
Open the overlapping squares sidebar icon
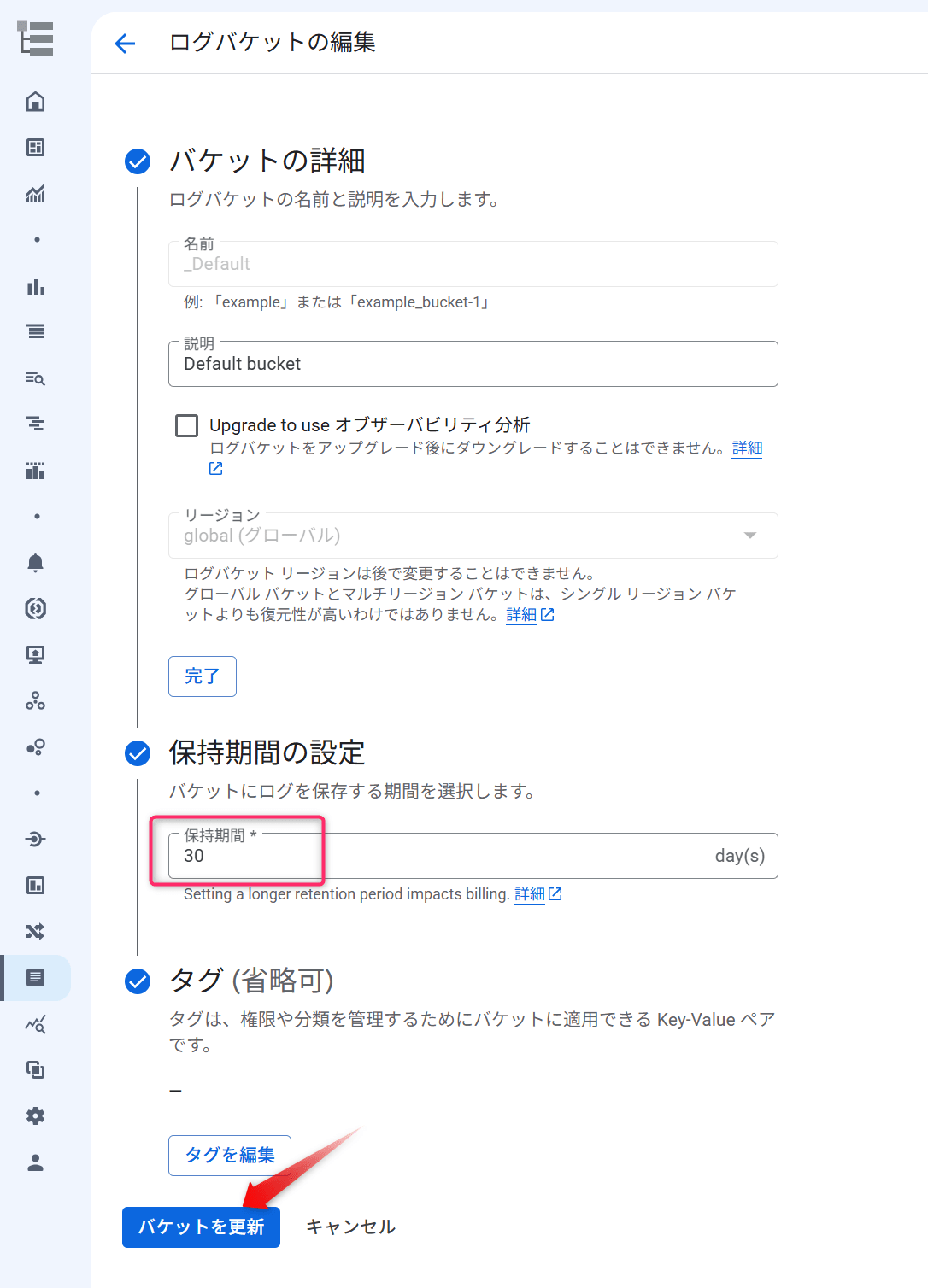(x=36, y=1070)
